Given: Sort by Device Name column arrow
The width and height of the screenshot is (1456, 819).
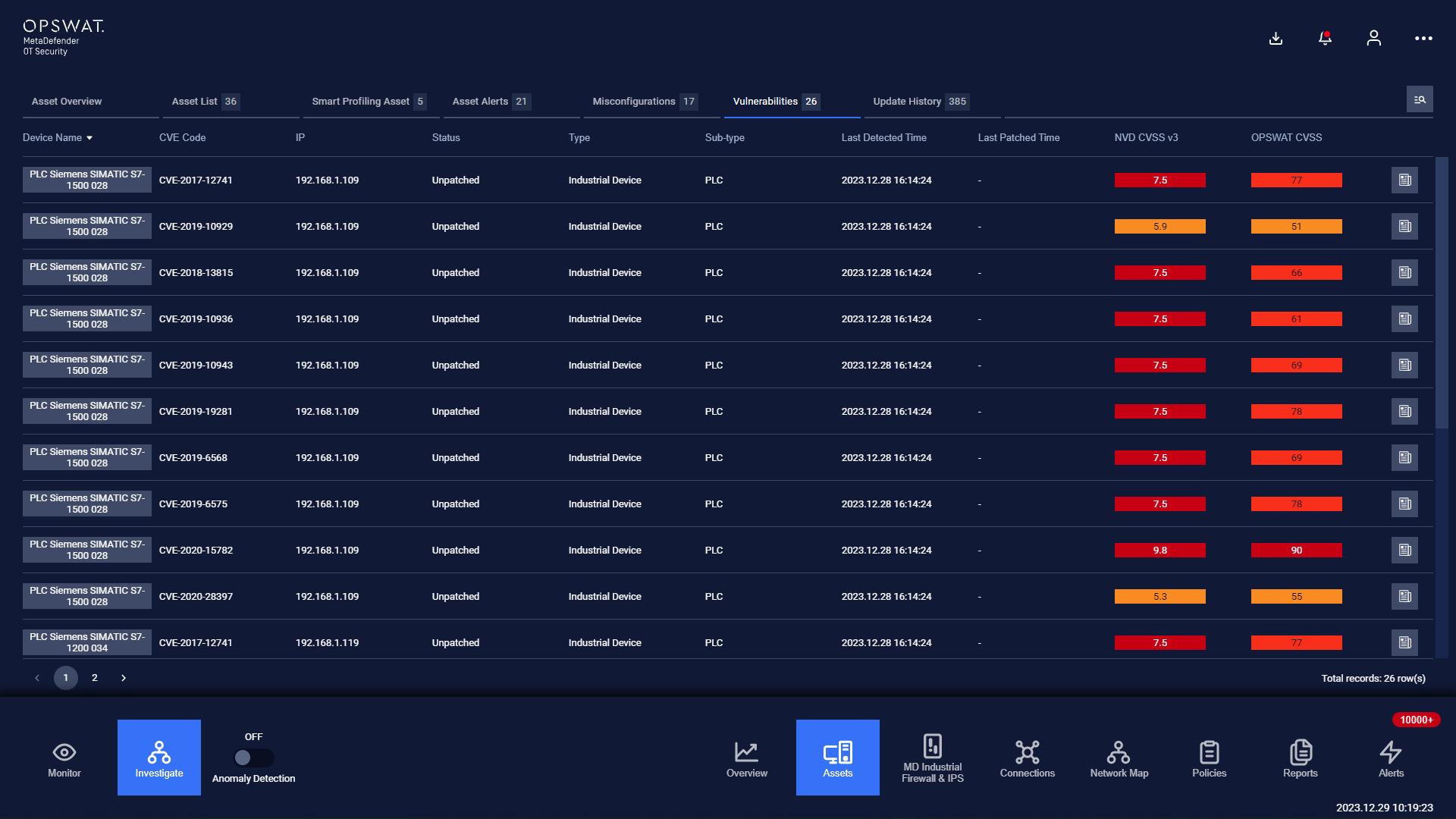Looking at the screenshot, I should [x=89, y=138].
